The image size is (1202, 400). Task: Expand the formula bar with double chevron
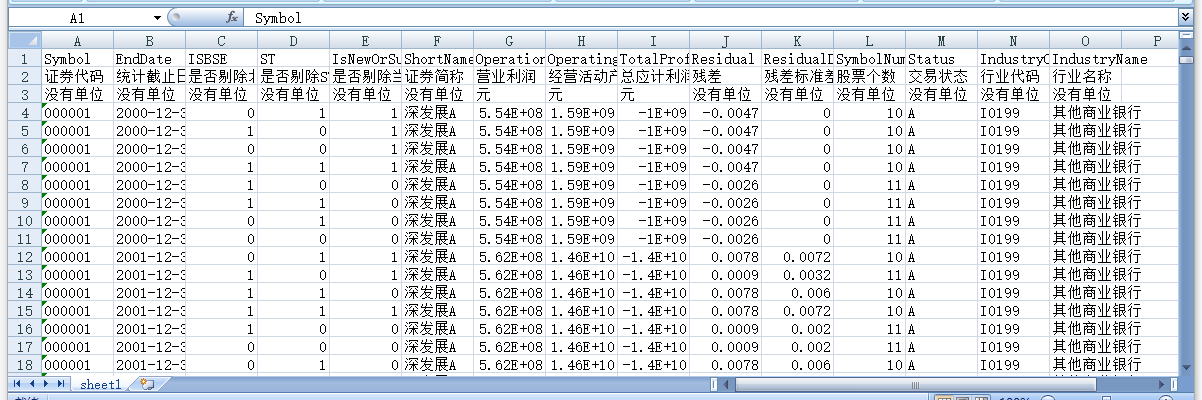(1186, 18)
